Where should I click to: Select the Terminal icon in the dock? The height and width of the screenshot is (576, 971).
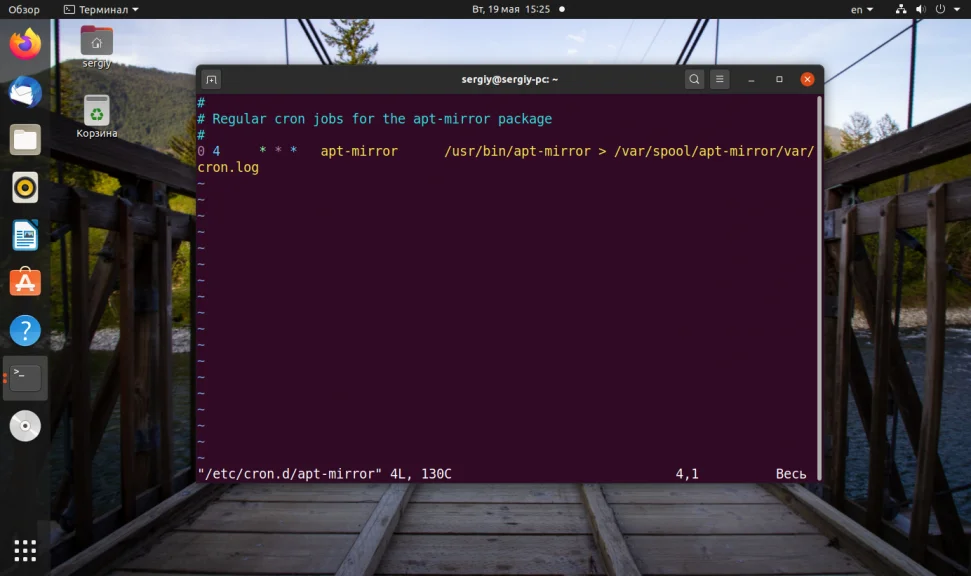click(25, 378)
